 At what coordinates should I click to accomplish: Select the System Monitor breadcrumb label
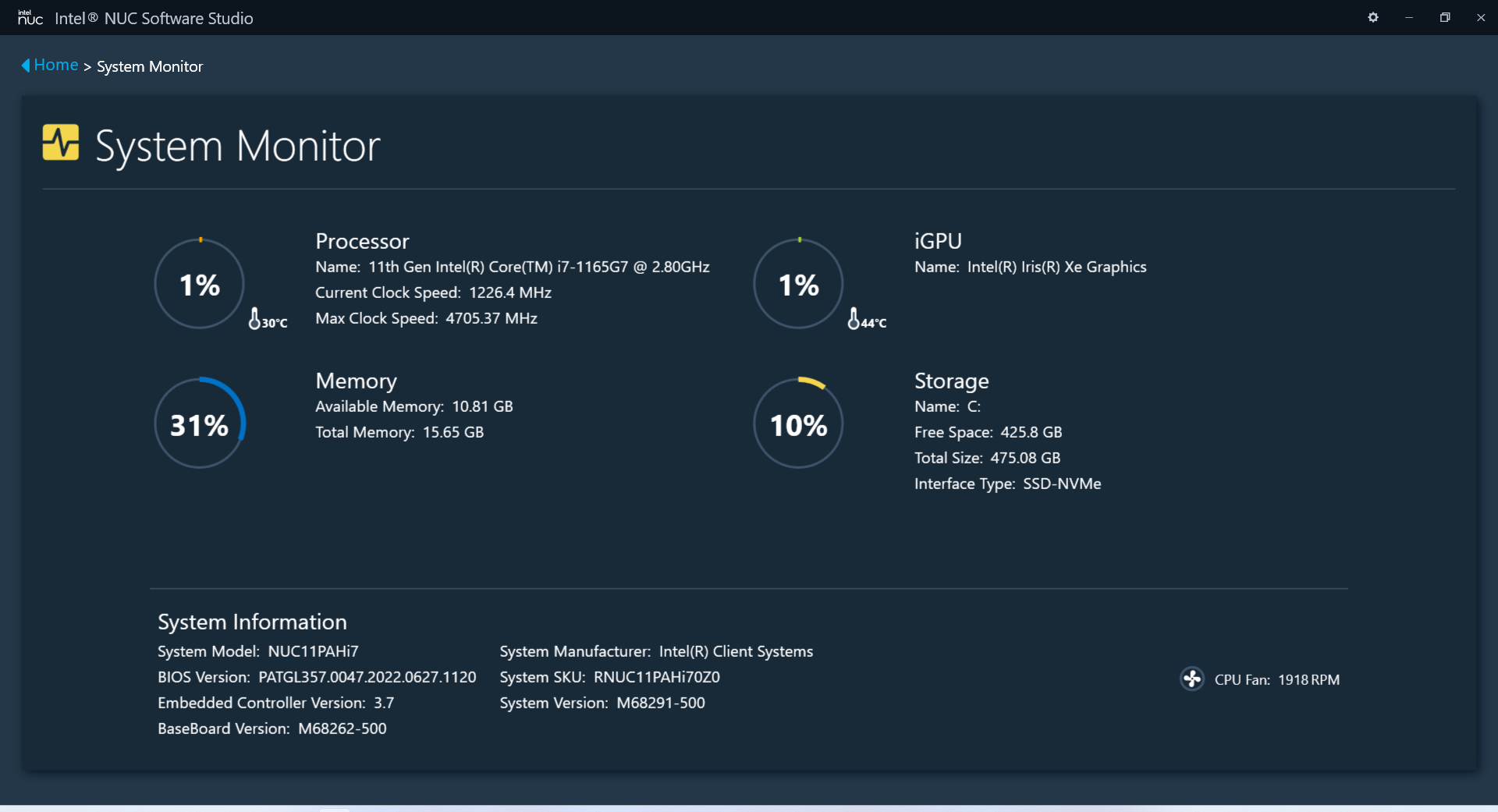(150, 66)
